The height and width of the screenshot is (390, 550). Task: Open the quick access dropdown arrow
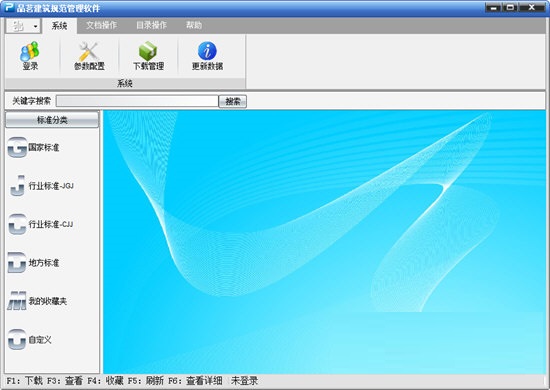click(x=35, y=26)
